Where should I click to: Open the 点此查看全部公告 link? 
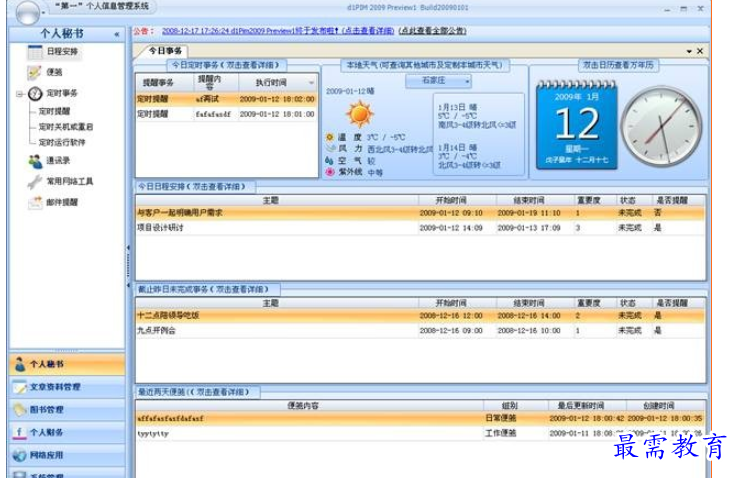click(x=432, y=31)
